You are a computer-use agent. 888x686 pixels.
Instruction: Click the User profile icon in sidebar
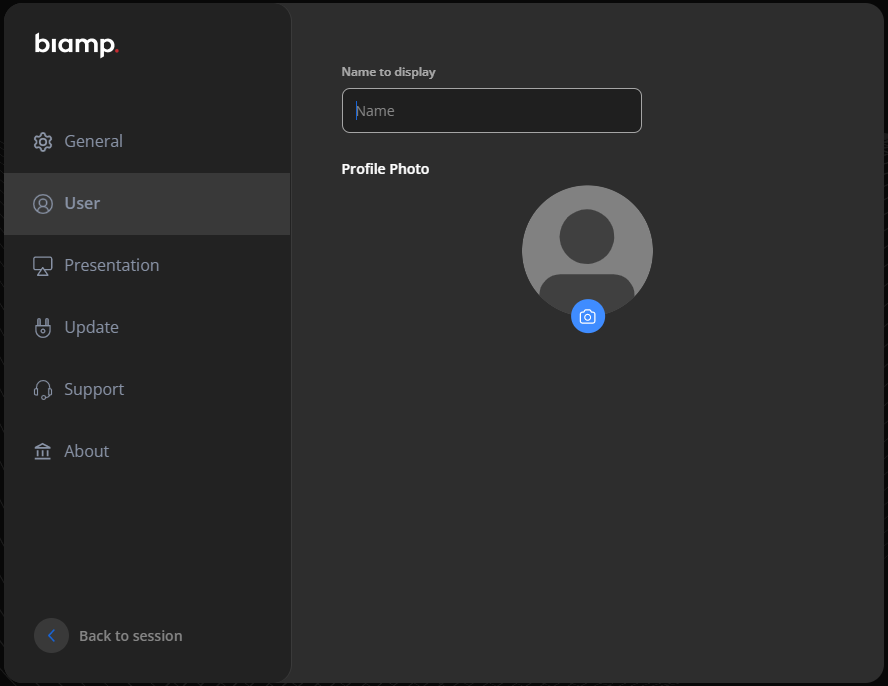point(42,204)
